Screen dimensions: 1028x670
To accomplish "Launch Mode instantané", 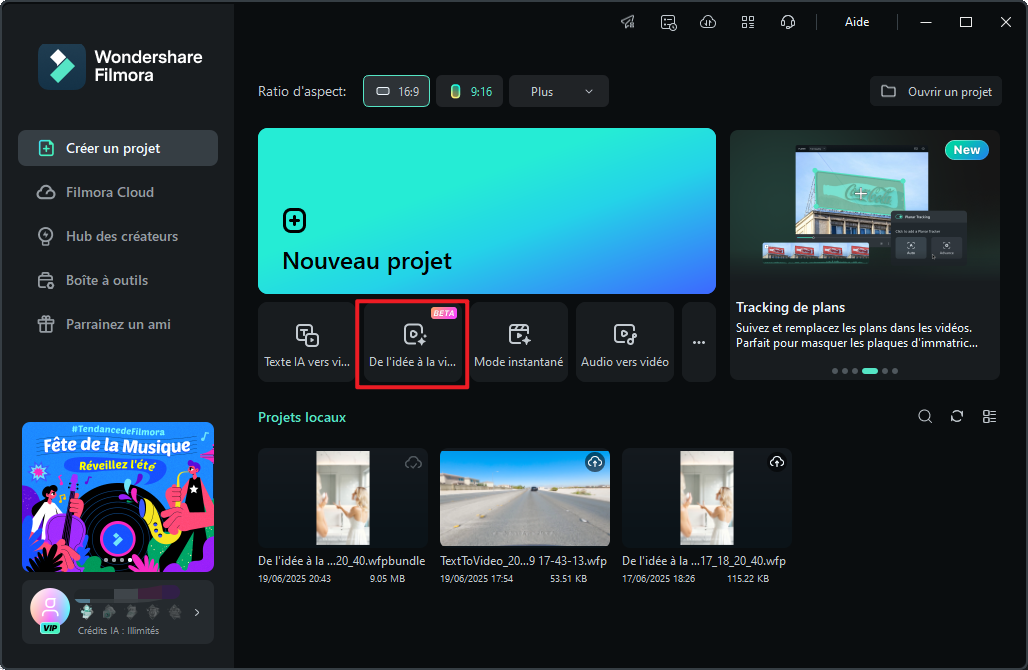I will click(x=519, y=342).
